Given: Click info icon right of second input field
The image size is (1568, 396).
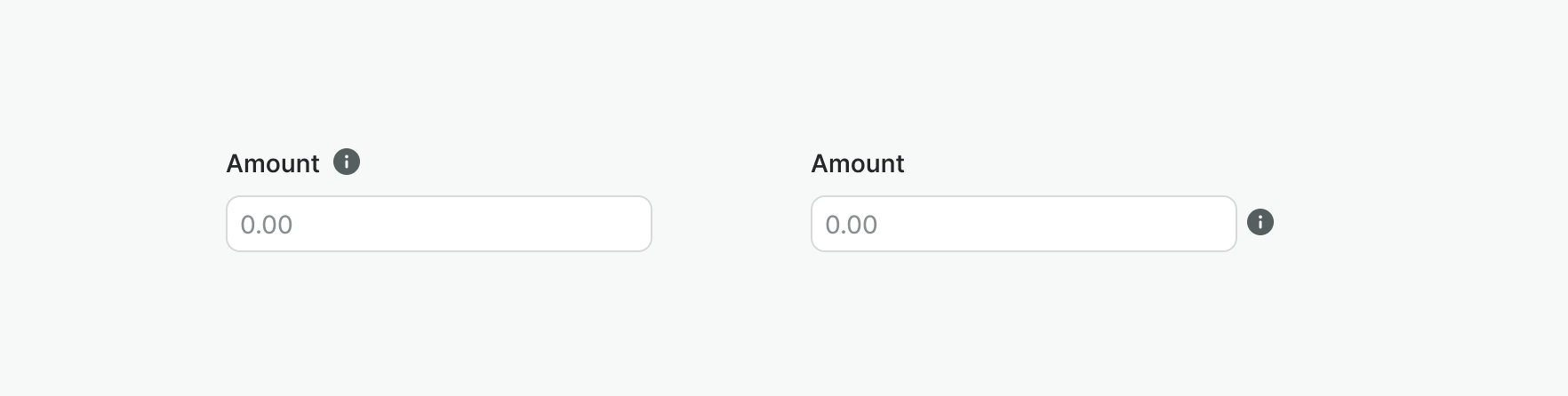Looking at the screenshot, I should tap(1260, 222).
